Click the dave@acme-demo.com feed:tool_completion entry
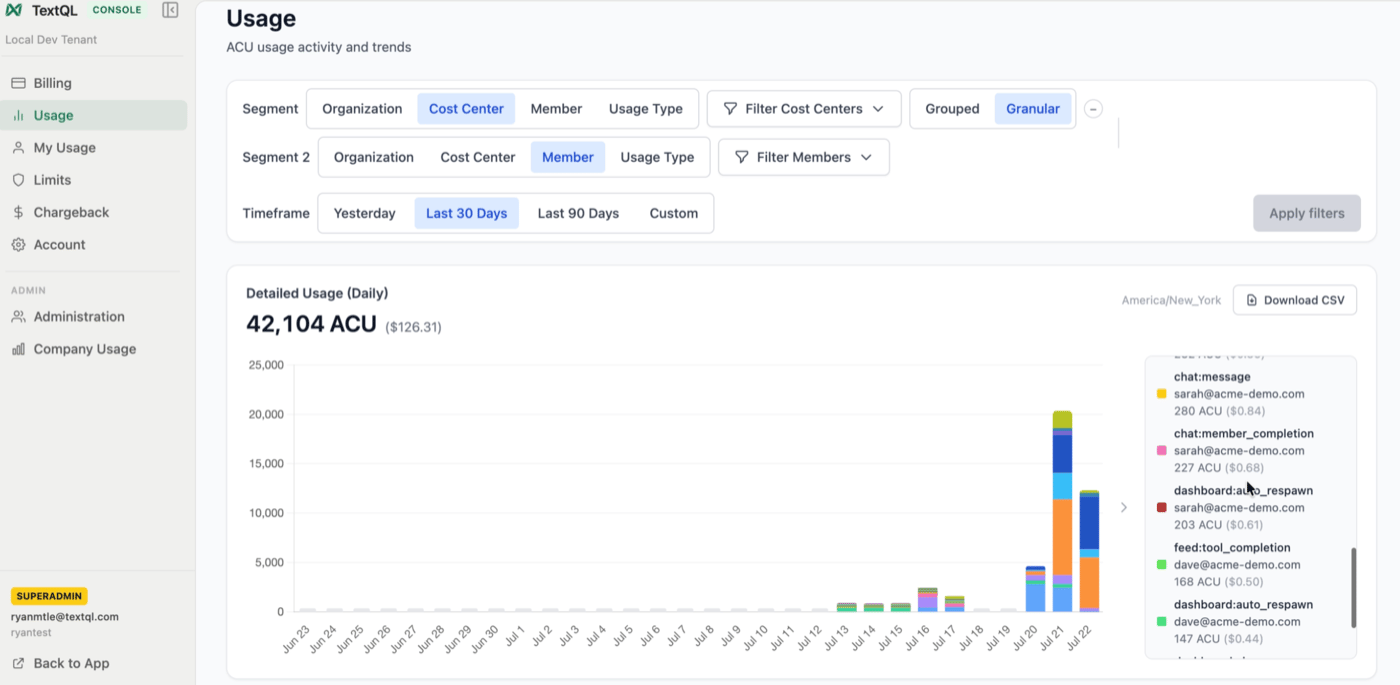 click(x=1237, y=565)
